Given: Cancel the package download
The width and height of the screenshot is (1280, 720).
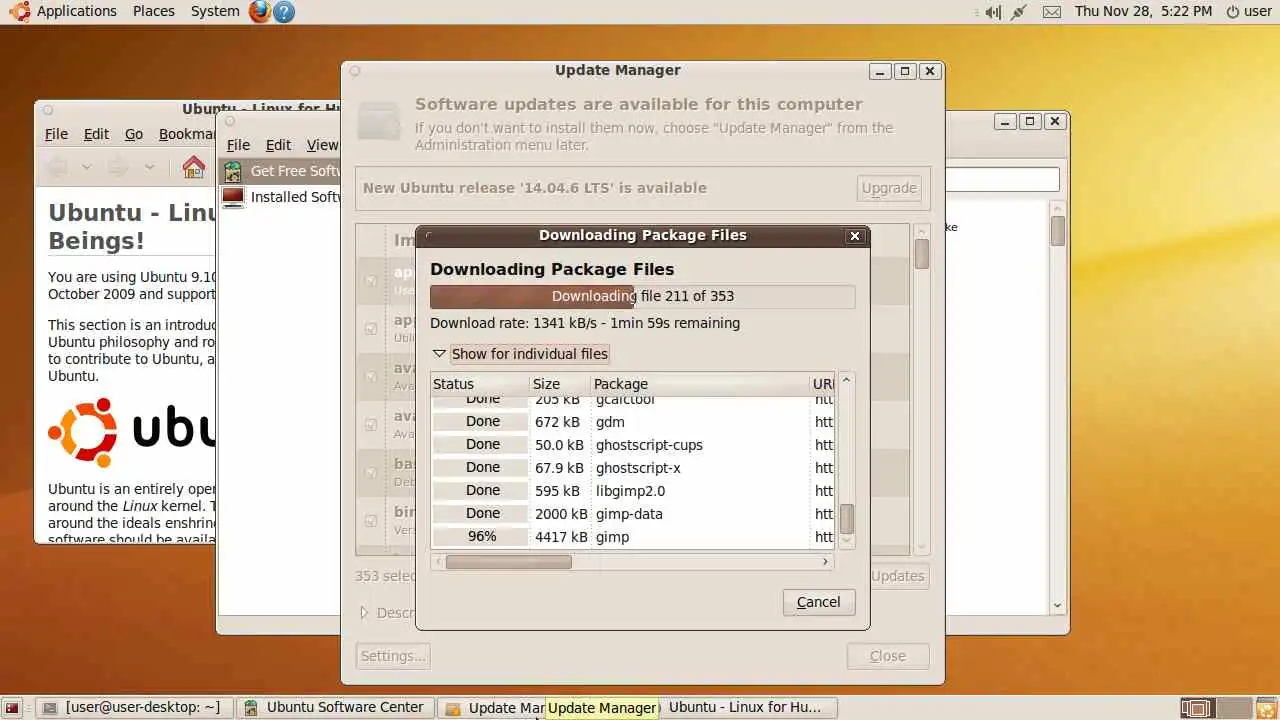Looking at the screenshot, I should tap(818, 602).
